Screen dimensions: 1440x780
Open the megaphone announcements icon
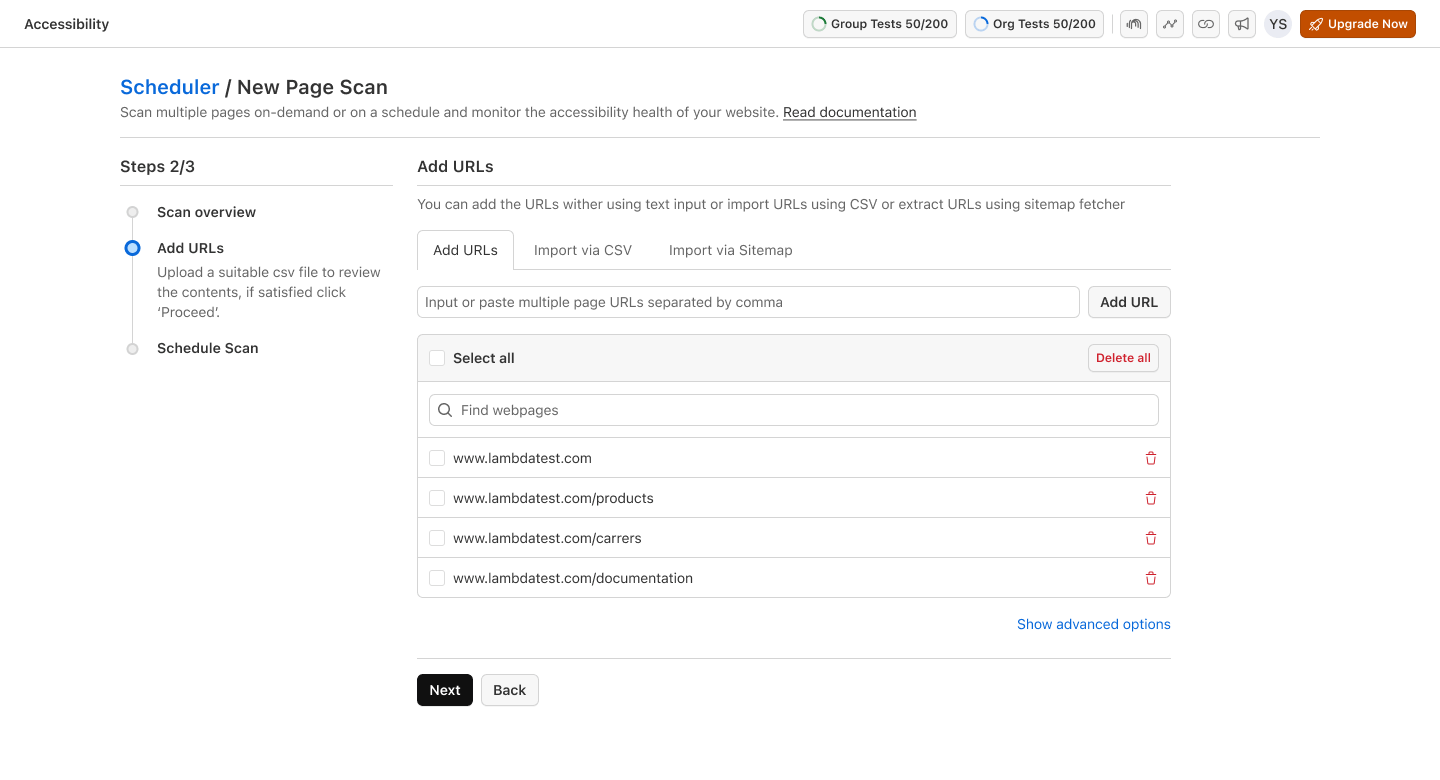click(x=1241, y=24)
